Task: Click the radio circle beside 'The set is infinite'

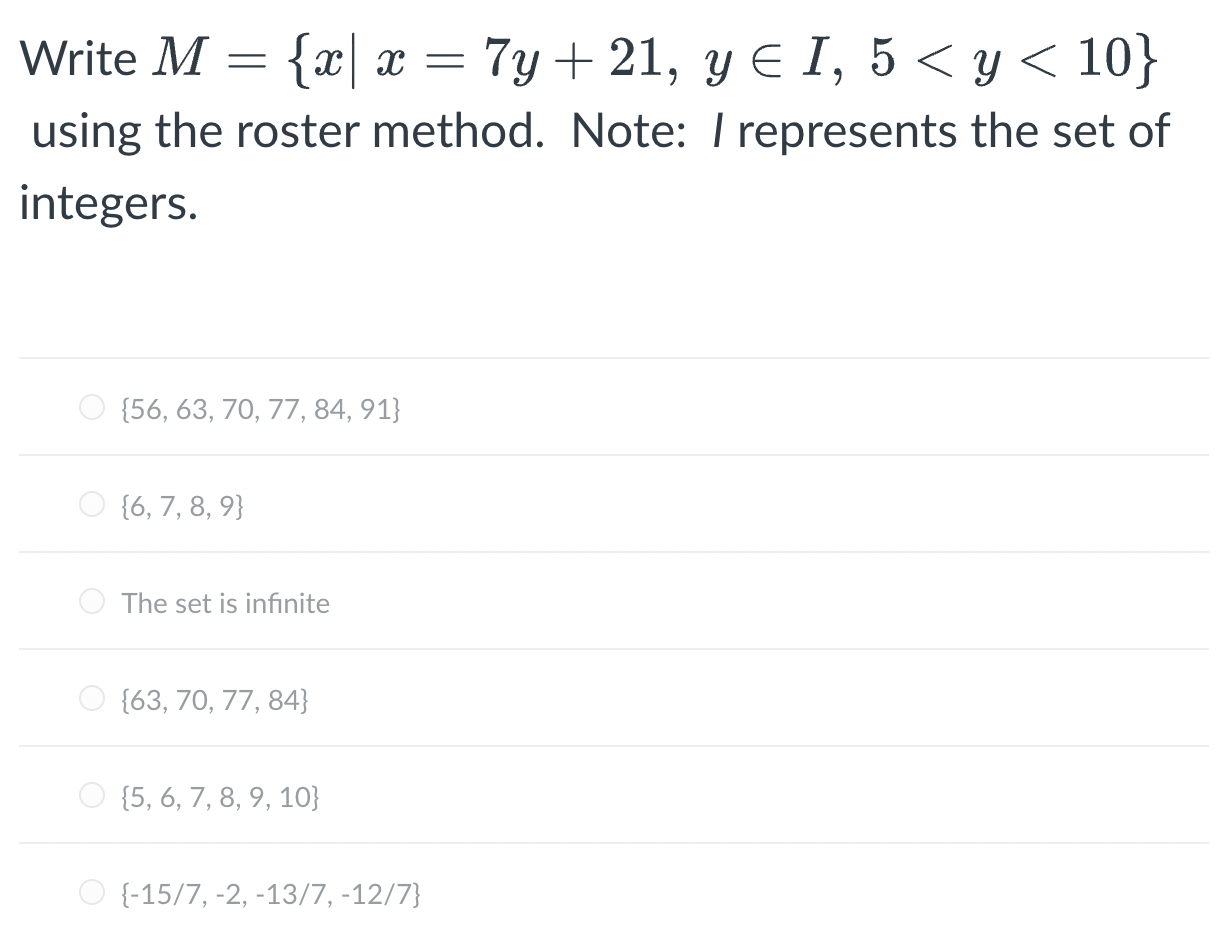Action: point(91,600)
